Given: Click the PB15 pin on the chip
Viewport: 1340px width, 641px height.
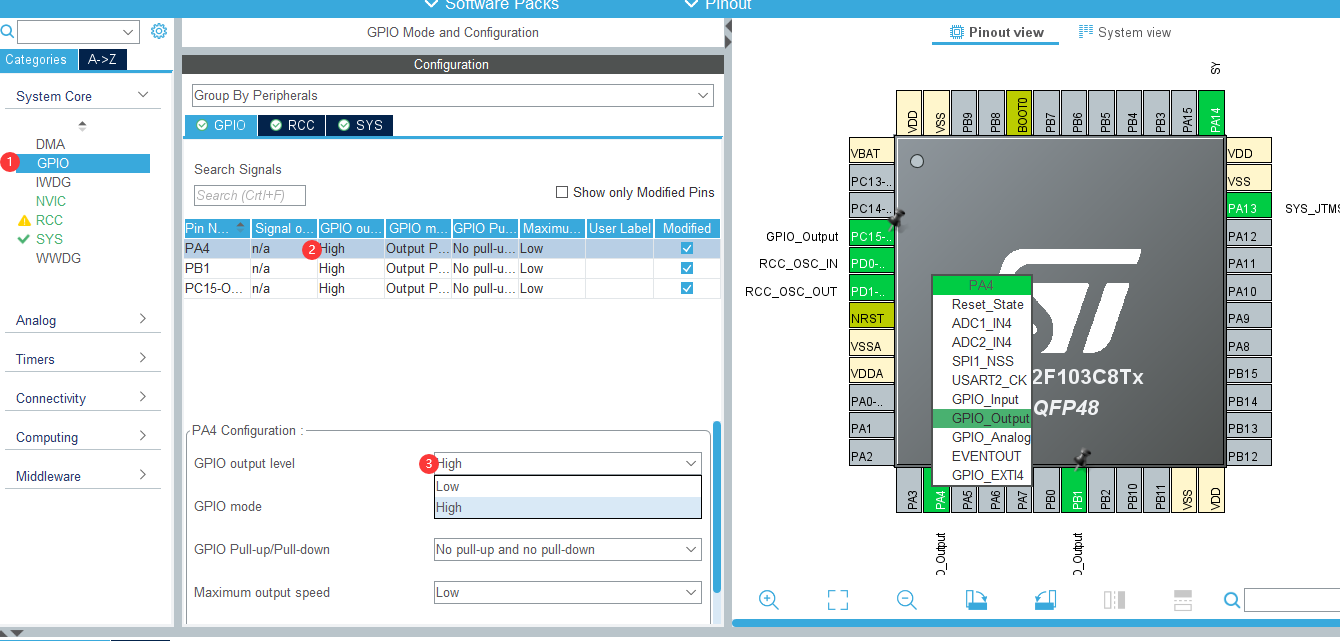Looking at the screenshot, I should coord(1248,373).
